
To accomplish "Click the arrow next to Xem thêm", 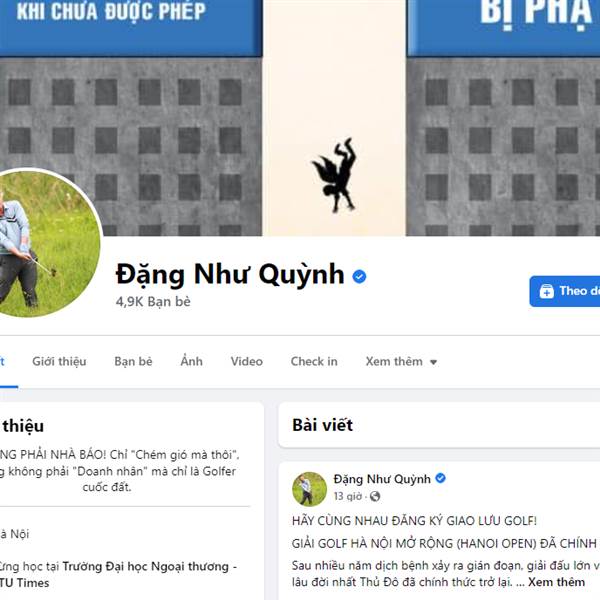I will [433, 362].
